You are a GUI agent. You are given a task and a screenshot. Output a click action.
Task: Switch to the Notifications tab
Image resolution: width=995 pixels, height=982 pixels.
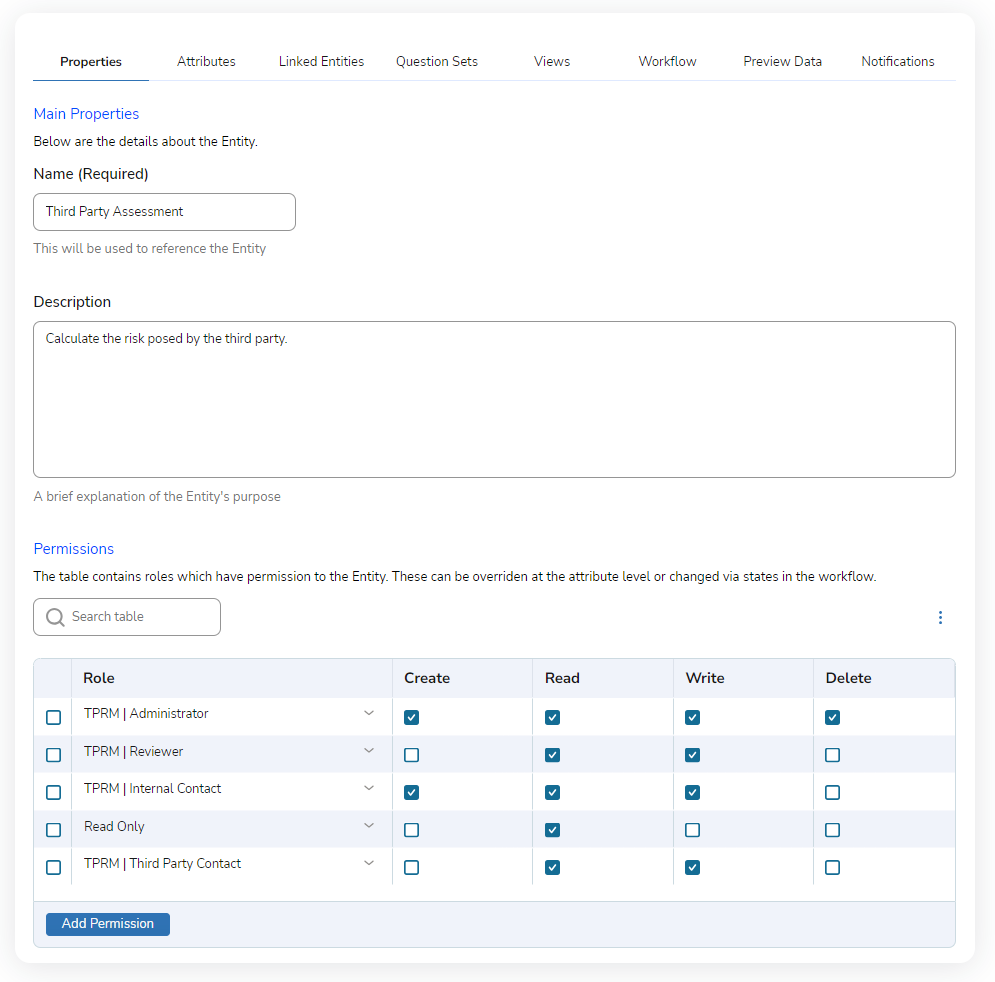pyautogui.click(x=897, y=61)
